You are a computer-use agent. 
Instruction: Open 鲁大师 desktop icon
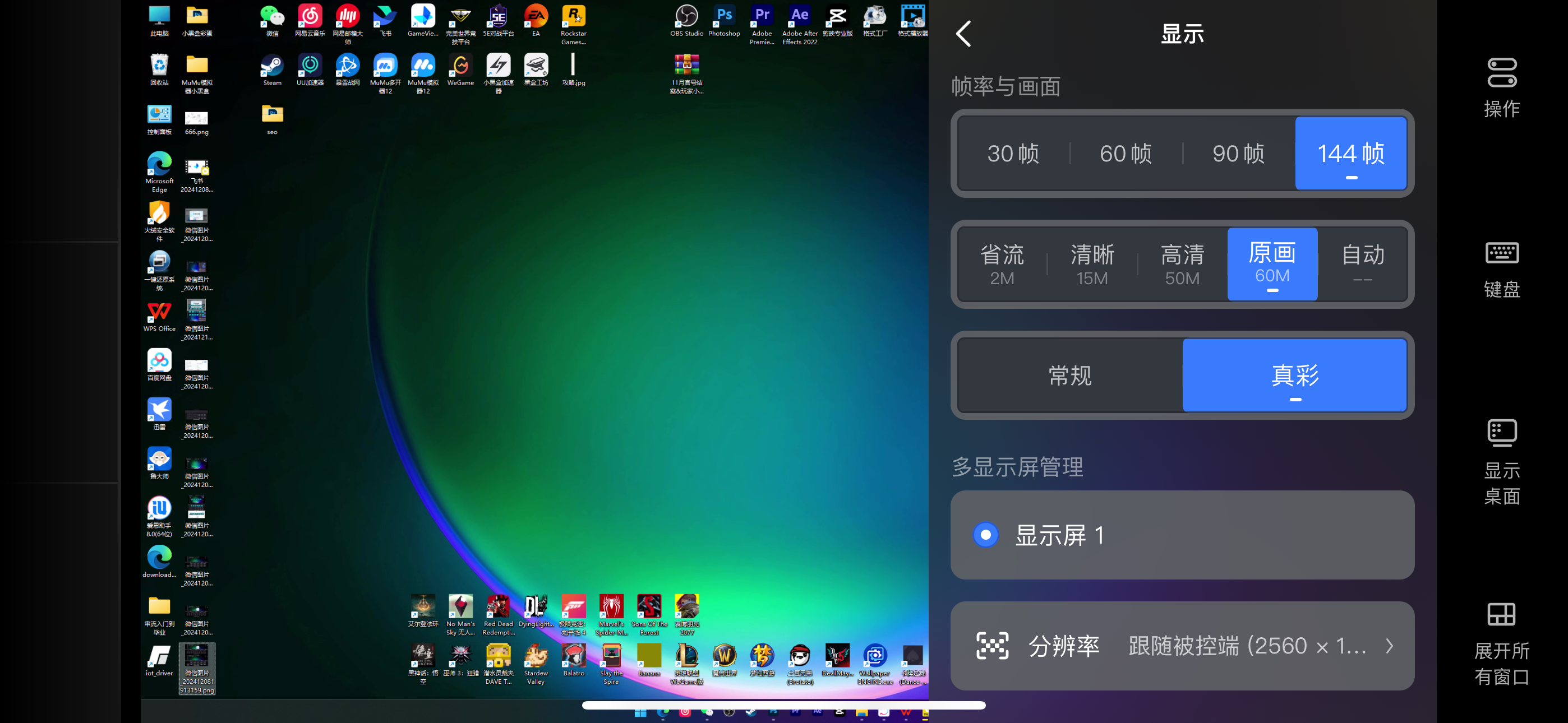click(159, 463)
